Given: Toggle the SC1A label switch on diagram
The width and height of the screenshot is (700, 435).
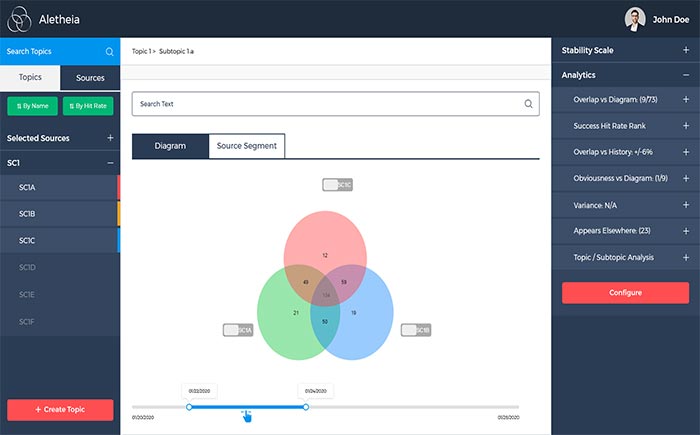Looking at the screenshot, I should click(238, 330).
